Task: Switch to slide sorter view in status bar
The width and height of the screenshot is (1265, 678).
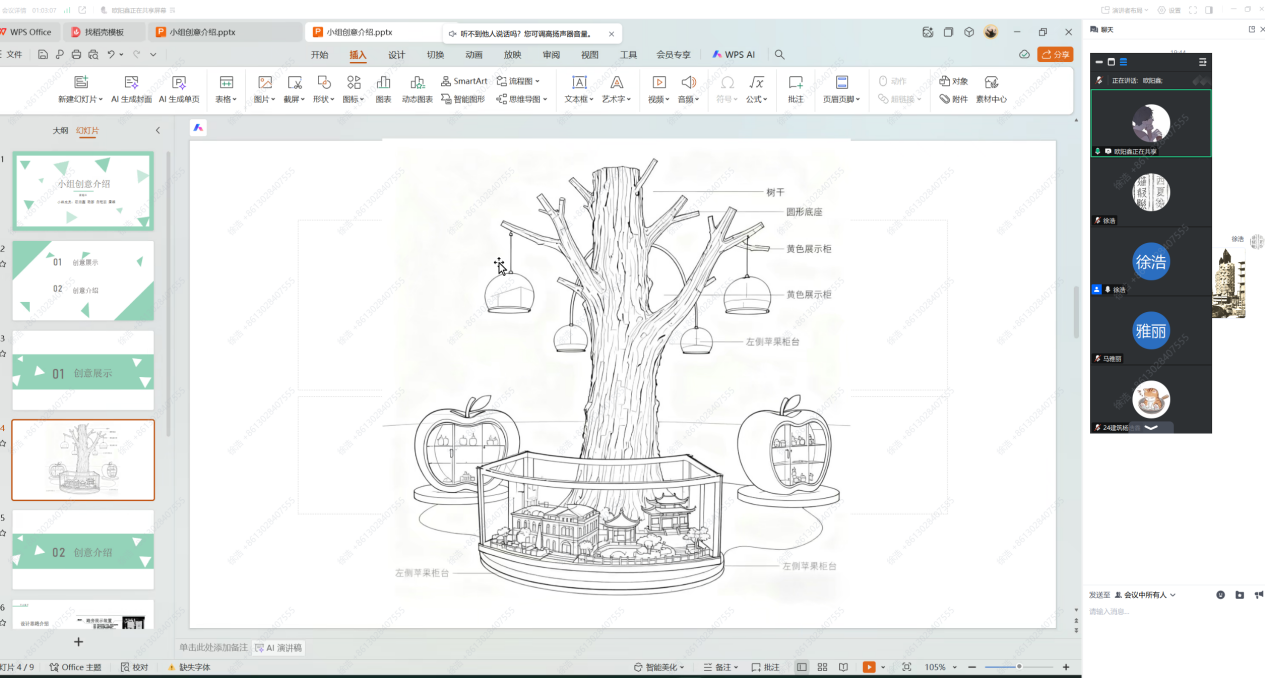Action: coord(822,667)
